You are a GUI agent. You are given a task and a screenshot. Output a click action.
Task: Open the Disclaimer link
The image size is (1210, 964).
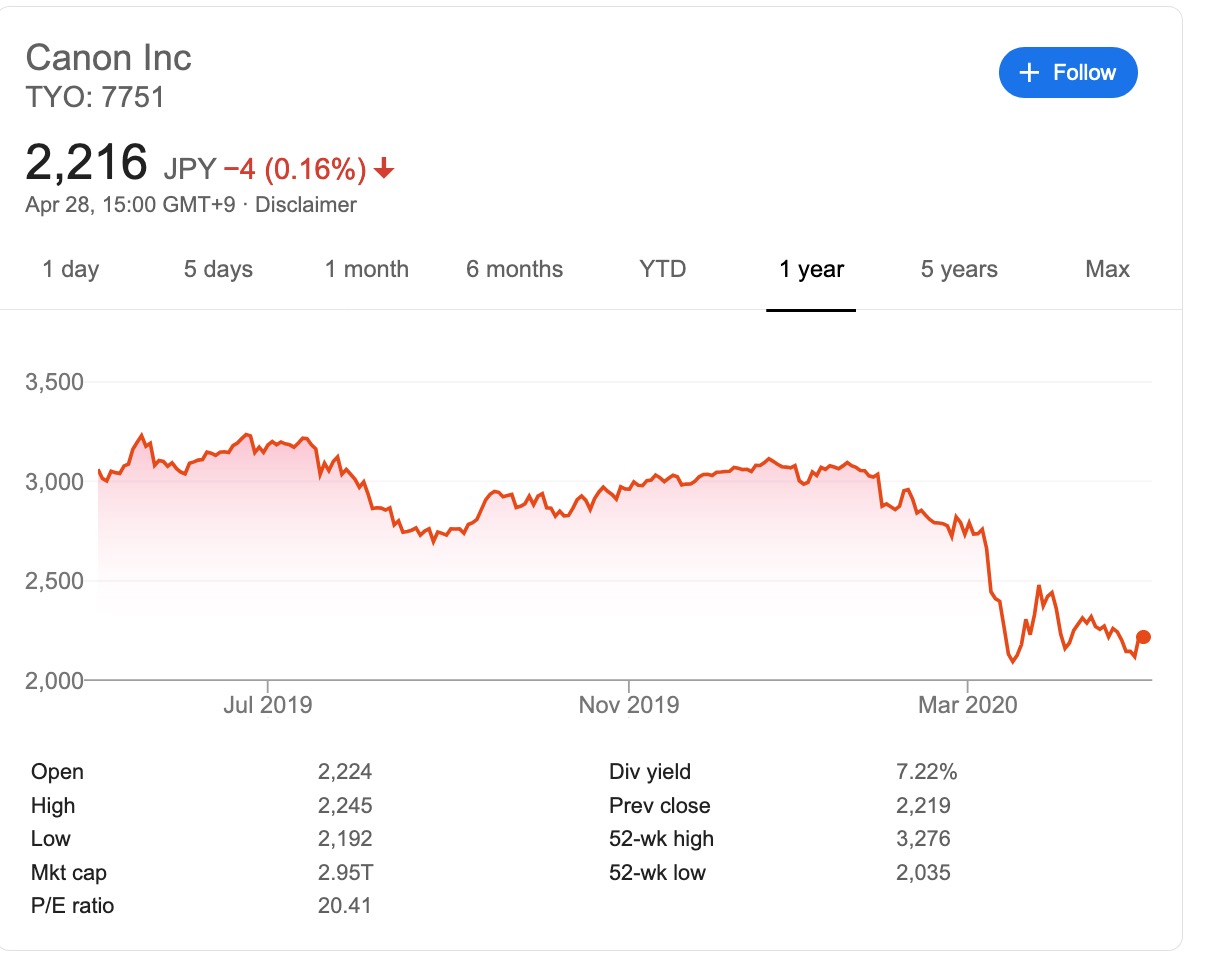[306, 205]
